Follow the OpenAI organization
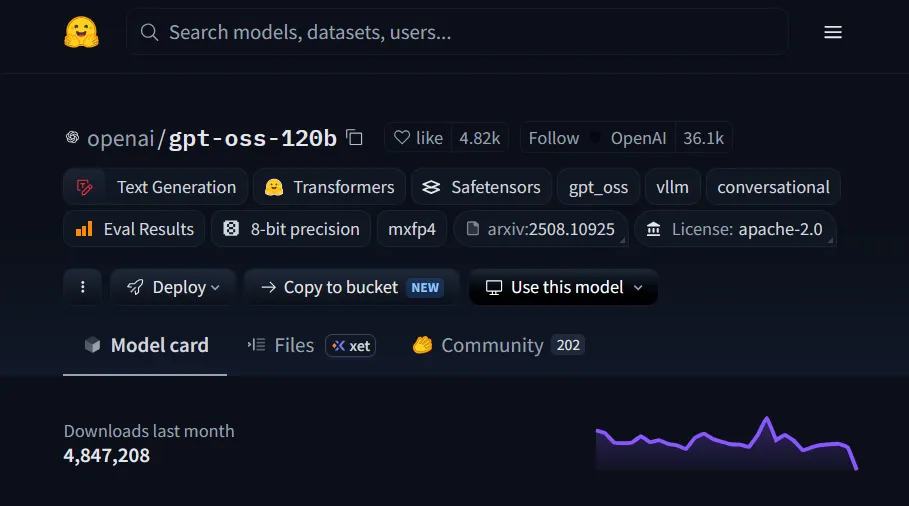 click(597, 138)
